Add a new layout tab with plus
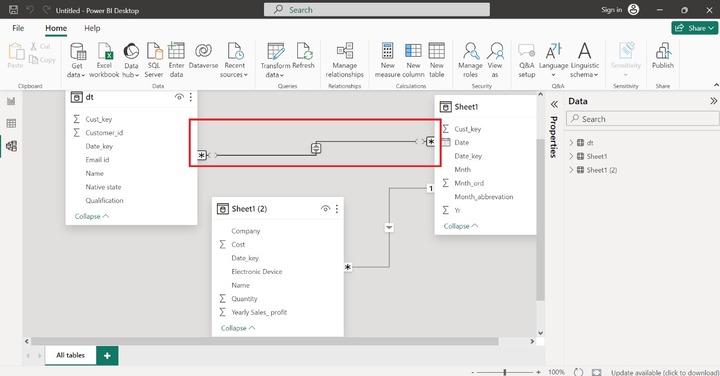 107,355
